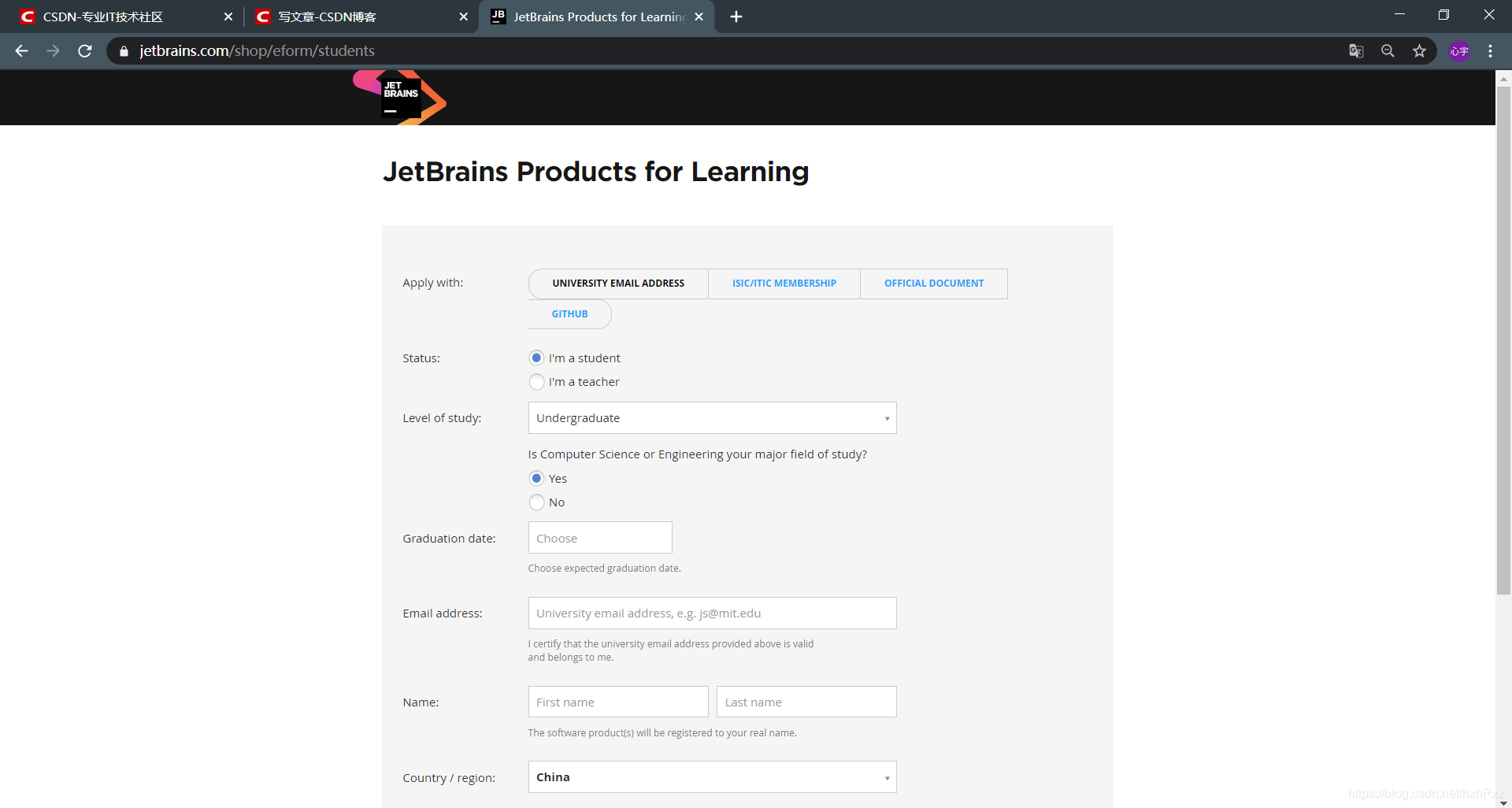Click the Last name field

(x=806, y=702)
